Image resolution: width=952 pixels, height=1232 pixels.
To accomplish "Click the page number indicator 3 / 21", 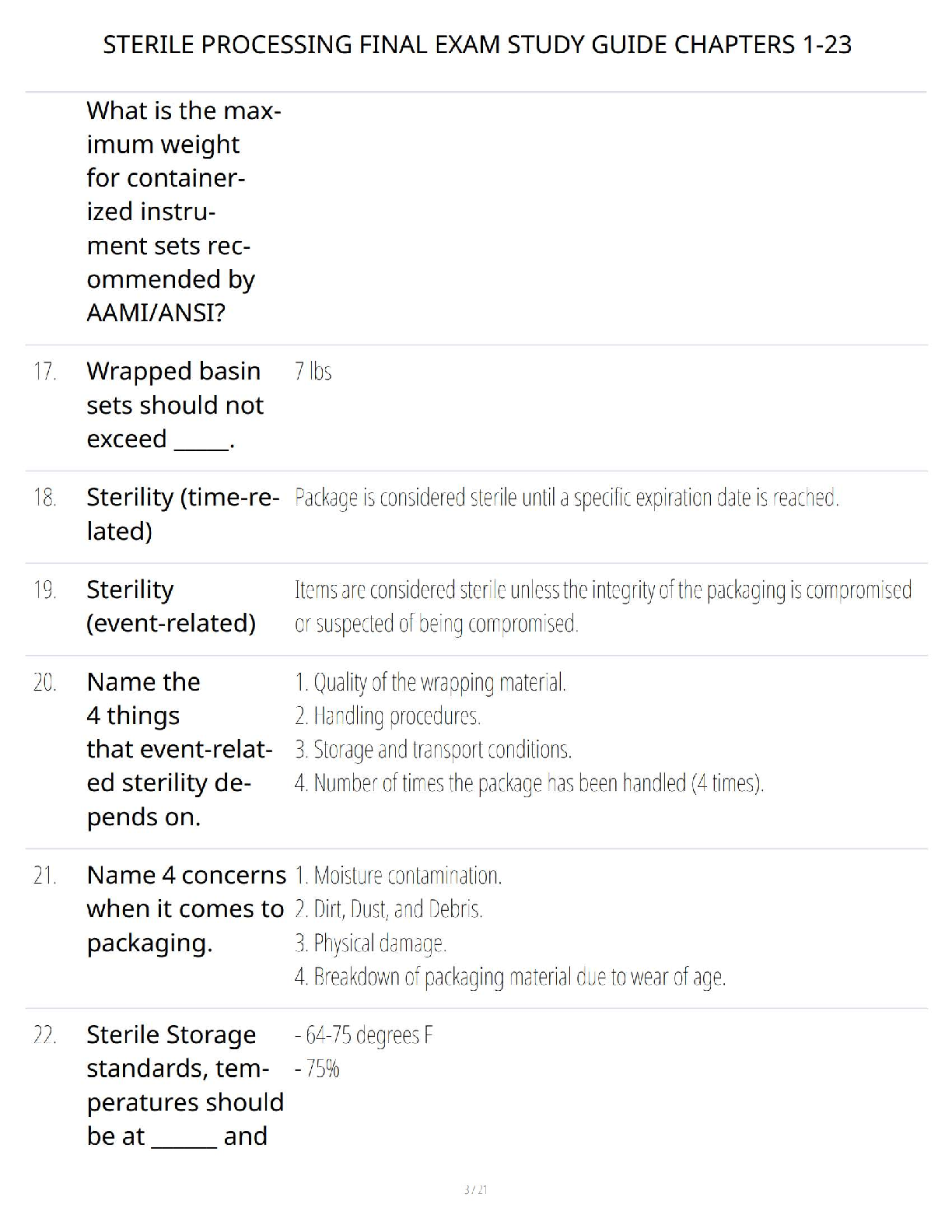I will pos(475,1189).
